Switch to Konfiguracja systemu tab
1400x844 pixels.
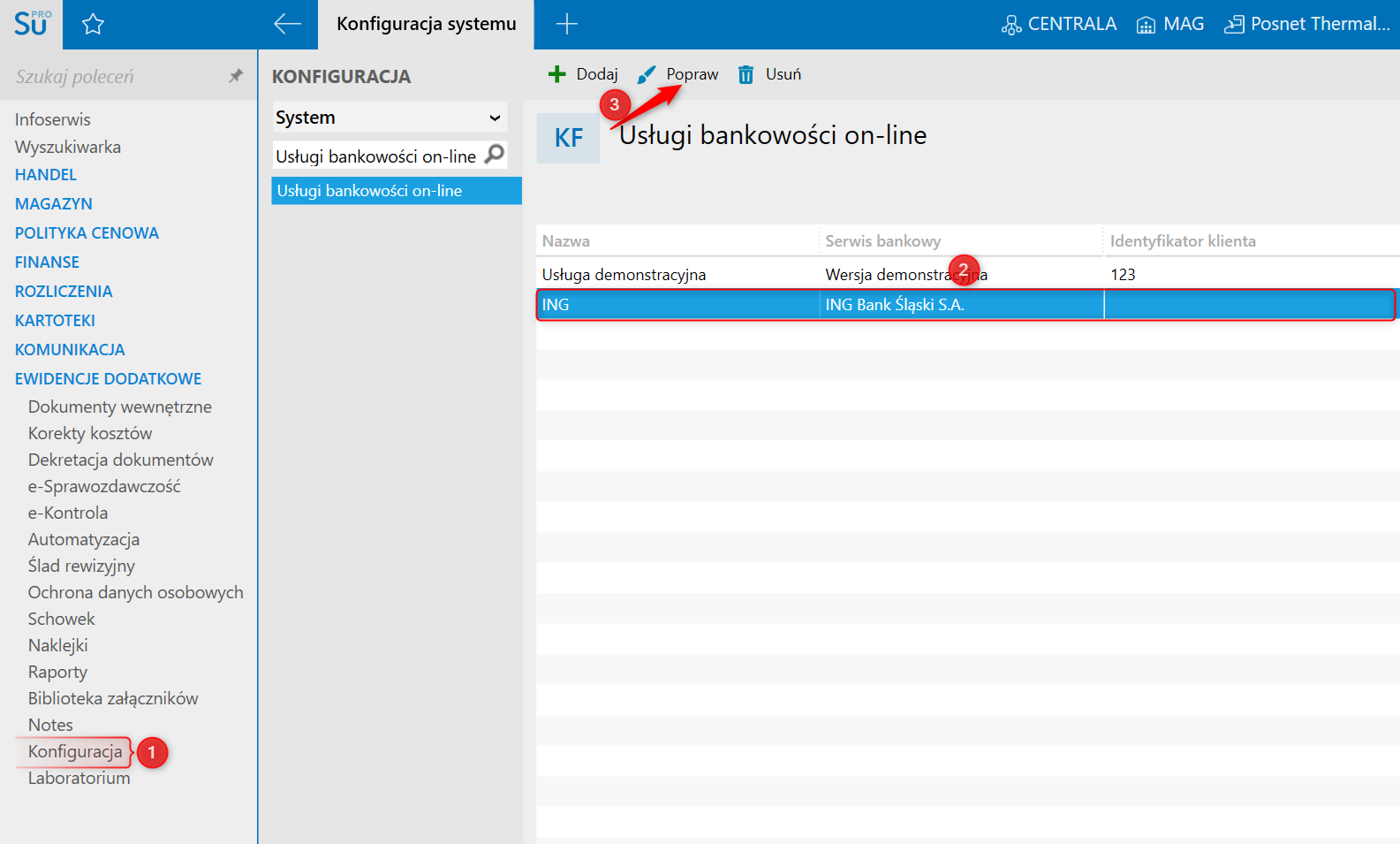tap(426, 24)
